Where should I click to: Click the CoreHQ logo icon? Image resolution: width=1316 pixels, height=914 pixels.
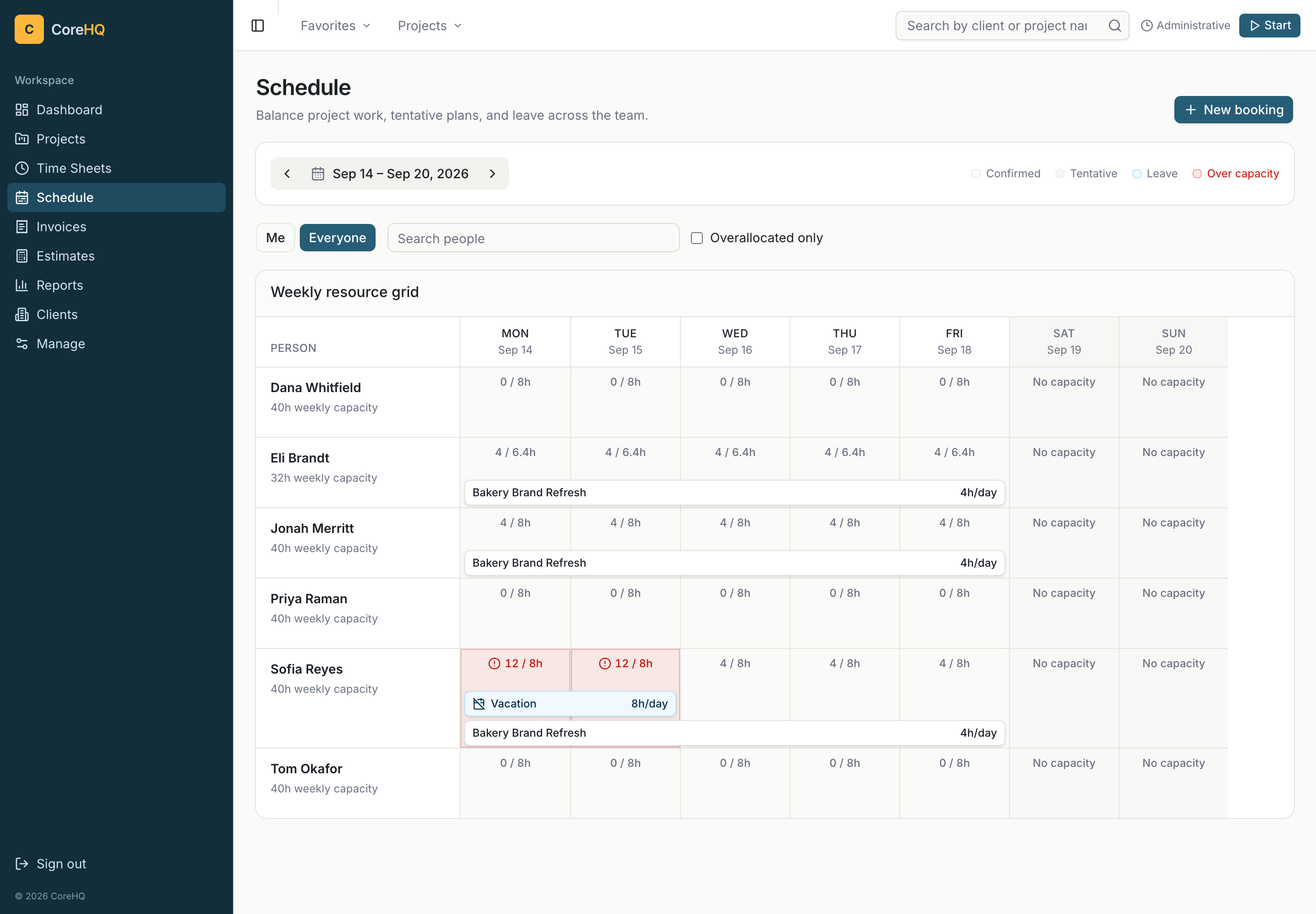[29, 29]
